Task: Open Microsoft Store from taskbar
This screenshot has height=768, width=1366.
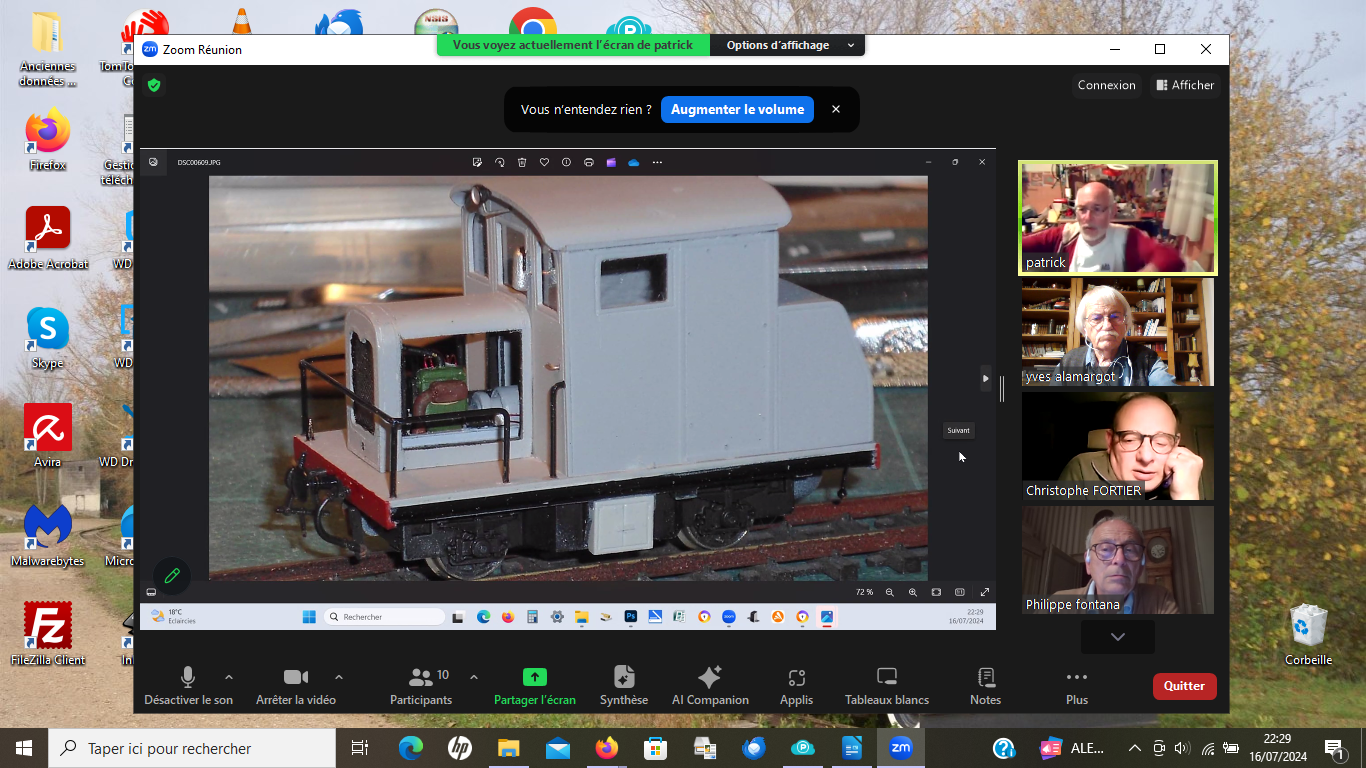Action: click(655, 748)
